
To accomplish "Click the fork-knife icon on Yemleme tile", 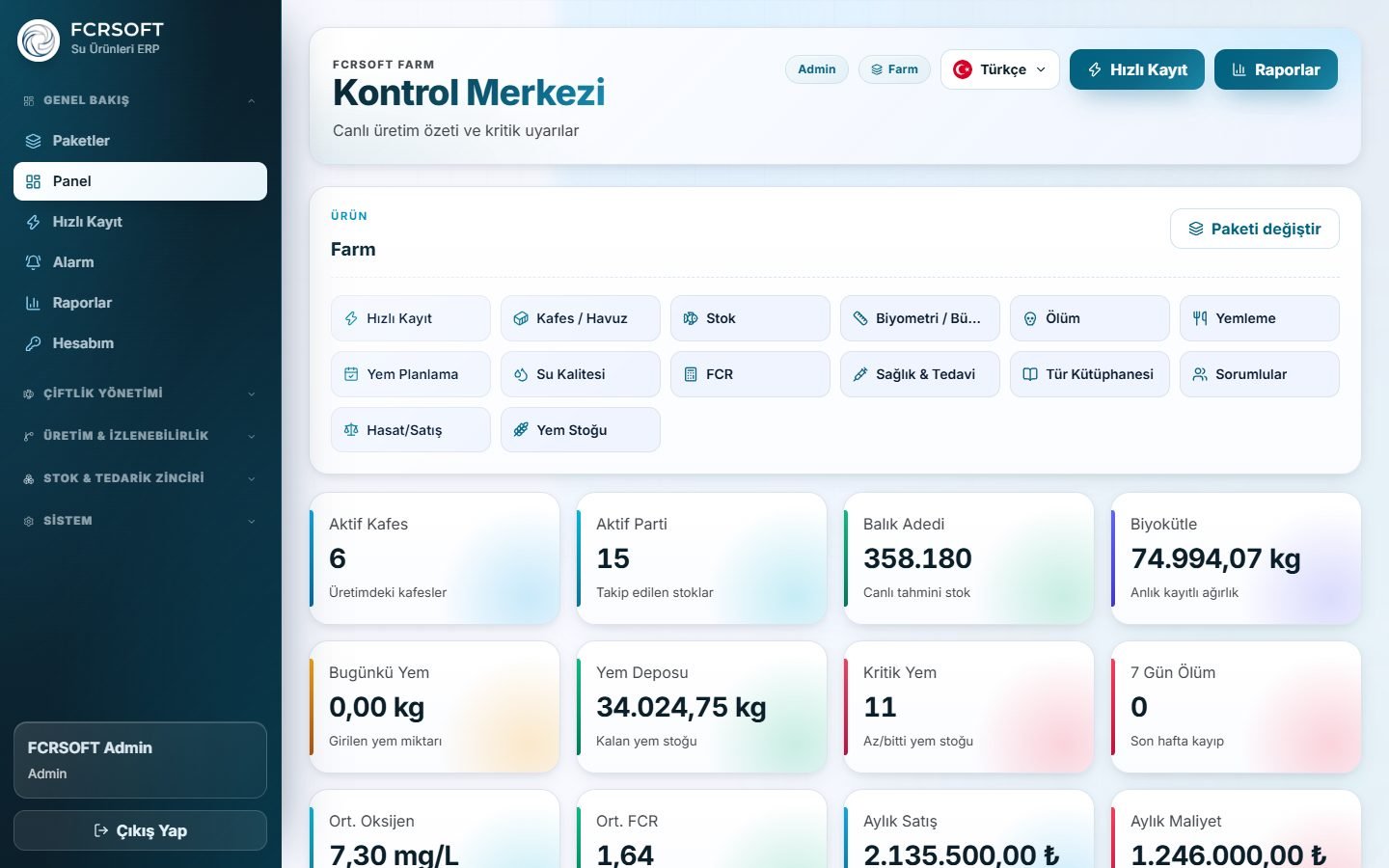I will (x=1200, y=318).
